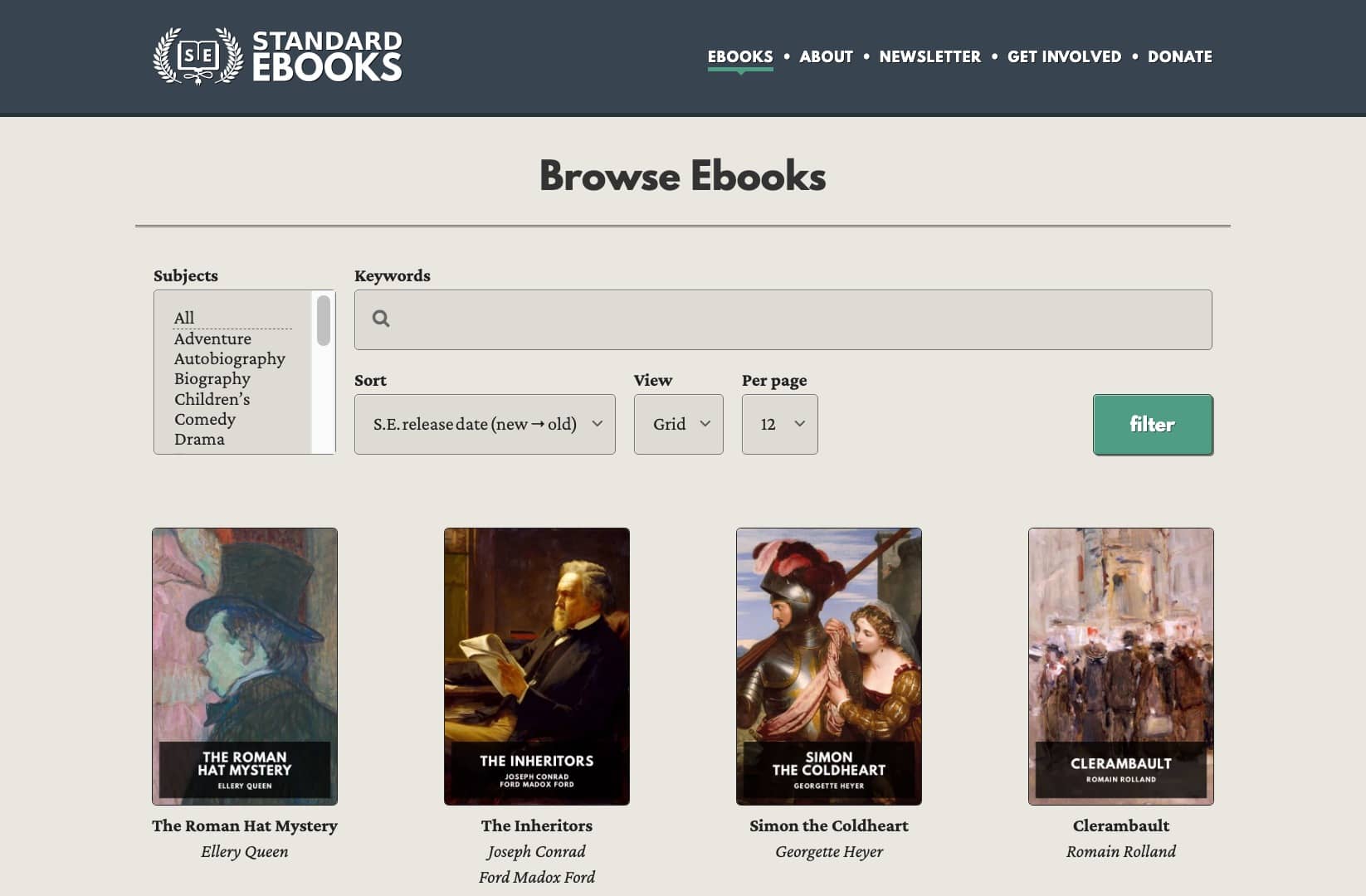Click the Donate link in header
Screen dimensions: 1366x896
click(x=1179, y=56)
